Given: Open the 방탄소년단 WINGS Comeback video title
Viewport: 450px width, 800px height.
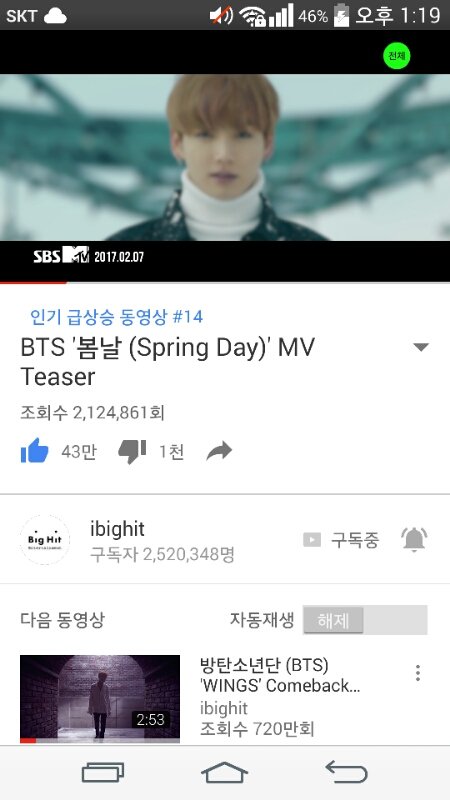Looking at the screenshot, I should coord(280,676).
